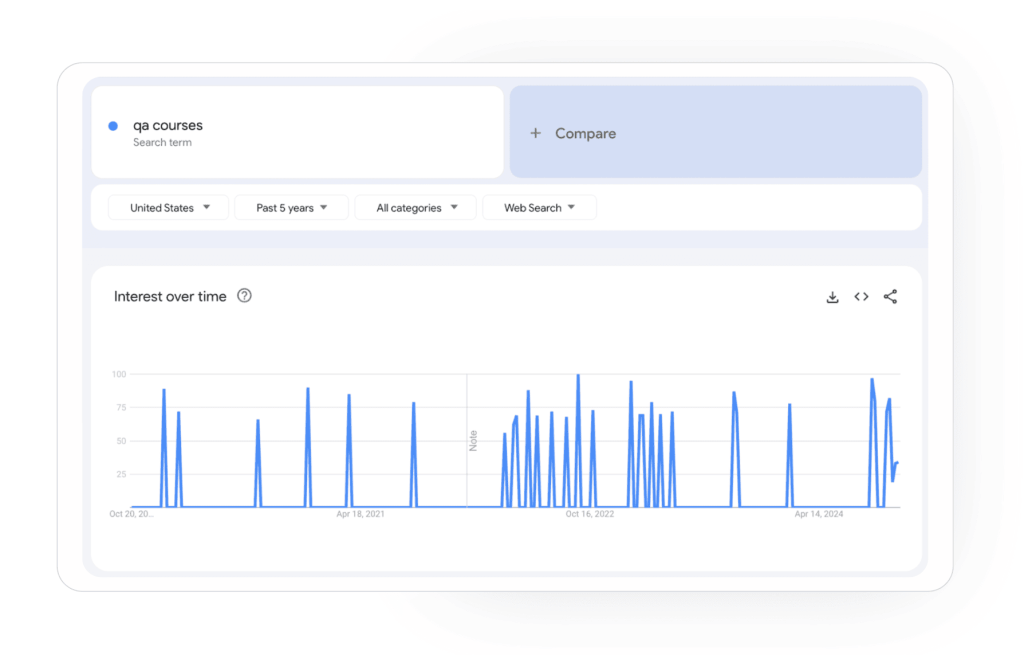1024x655 pixels.
Task: Click the vertical Note marker on the chart
Action: click(x=473, y=440)
